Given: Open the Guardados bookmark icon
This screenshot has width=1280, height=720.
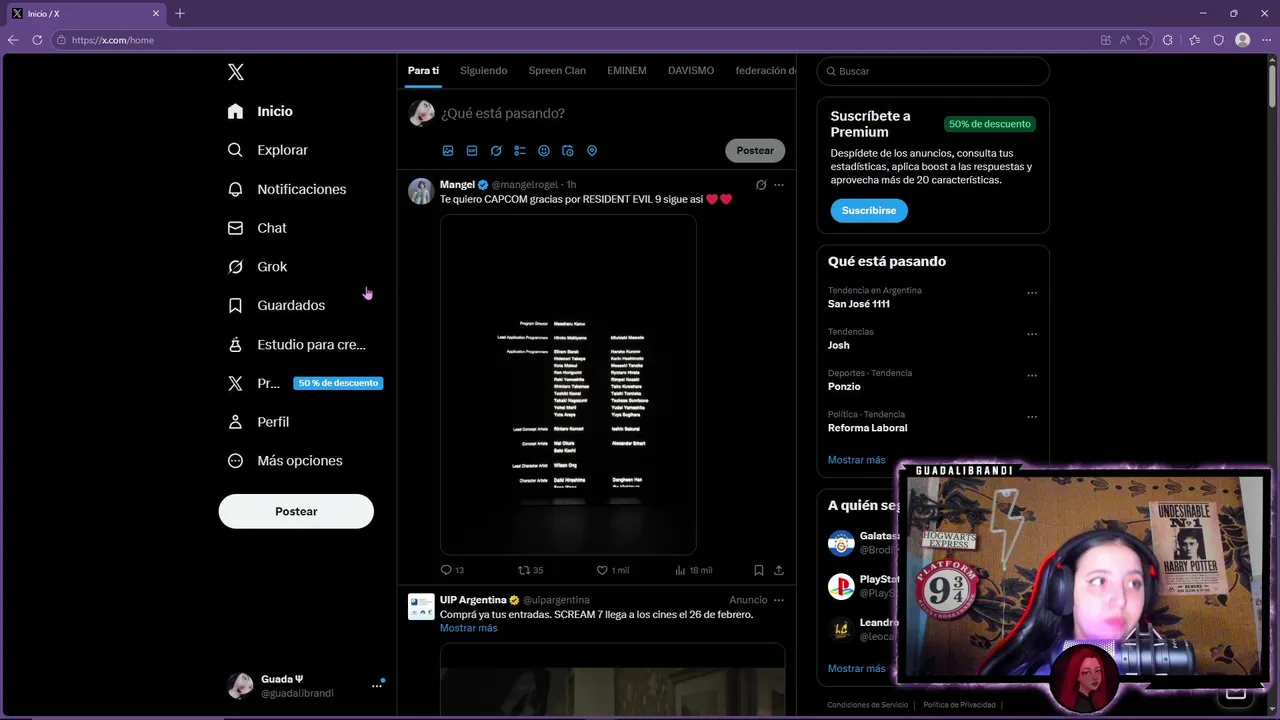Looking at the screenshot, I should pos(235,305).
